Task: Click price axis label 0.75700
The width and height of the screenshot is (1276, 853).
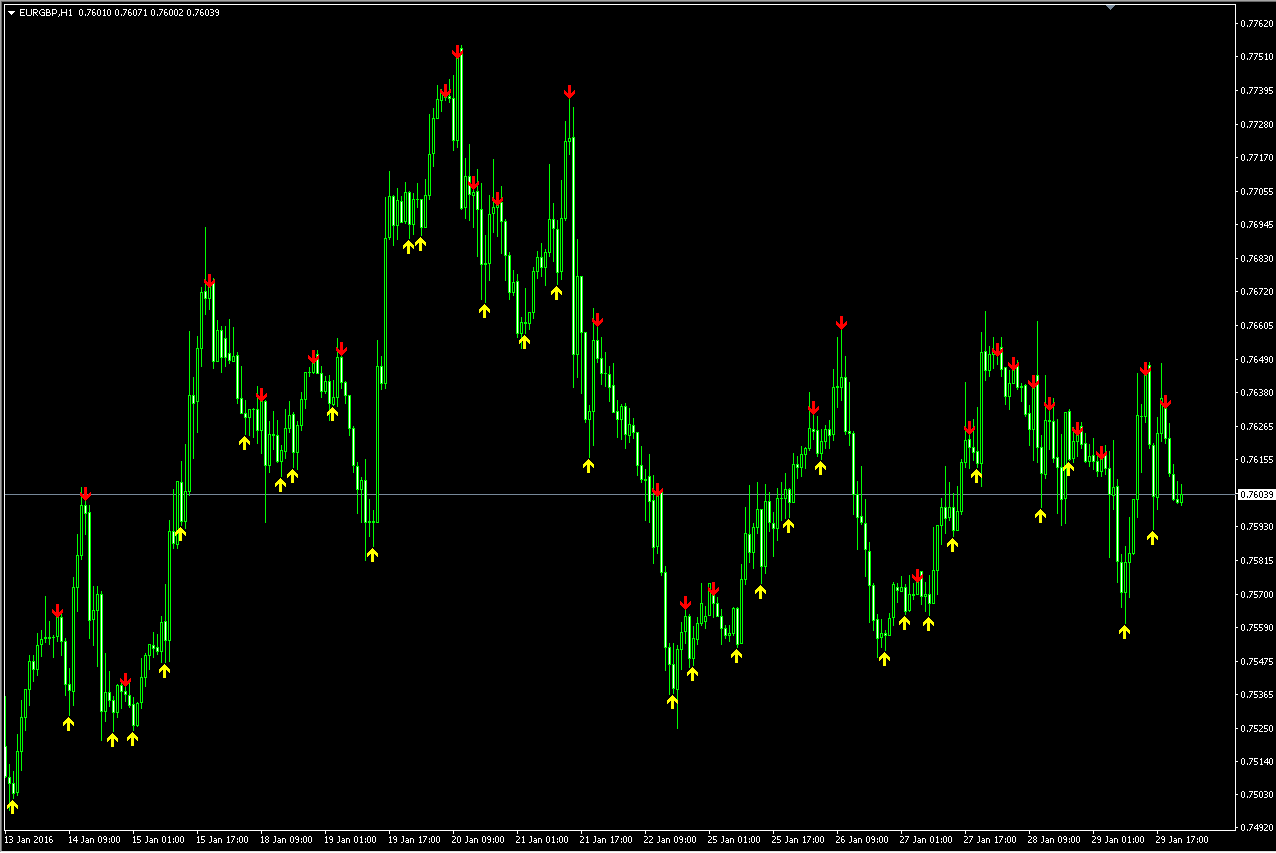Action: coord(1256,594)
